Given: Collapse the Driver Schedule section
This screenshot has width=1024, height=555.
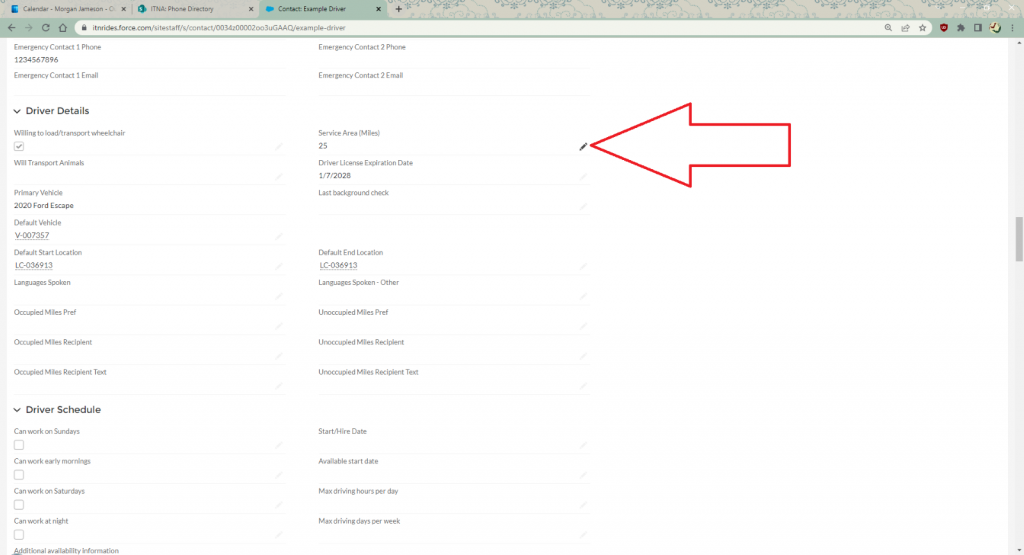Looking at the screenshot, I should click(17, 410).
